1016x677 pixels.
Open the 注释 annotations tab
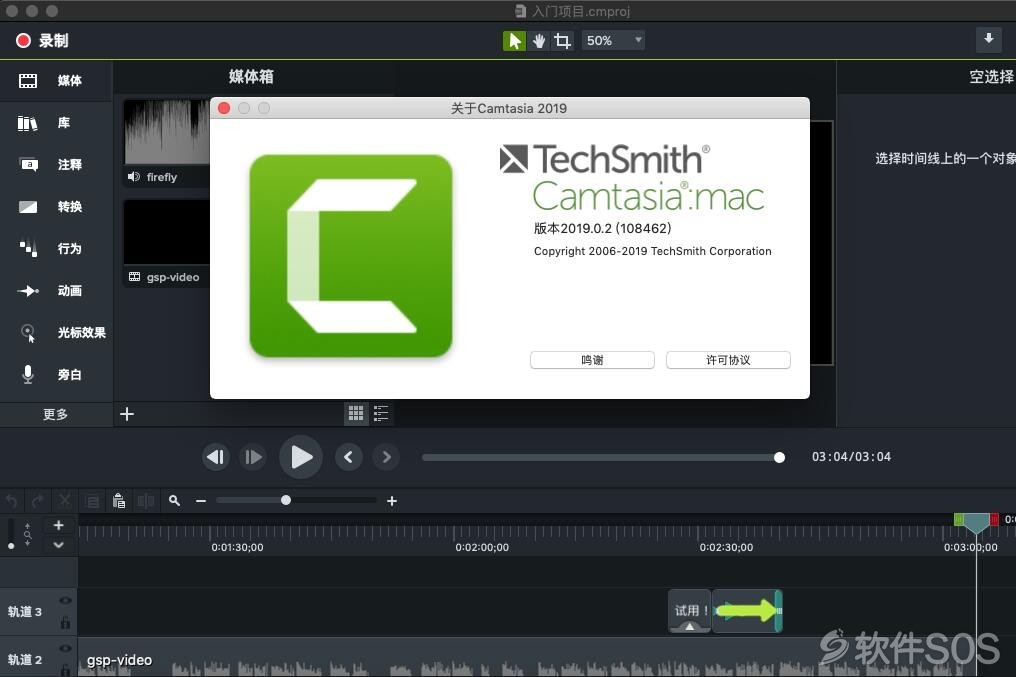tap(56, 165)
